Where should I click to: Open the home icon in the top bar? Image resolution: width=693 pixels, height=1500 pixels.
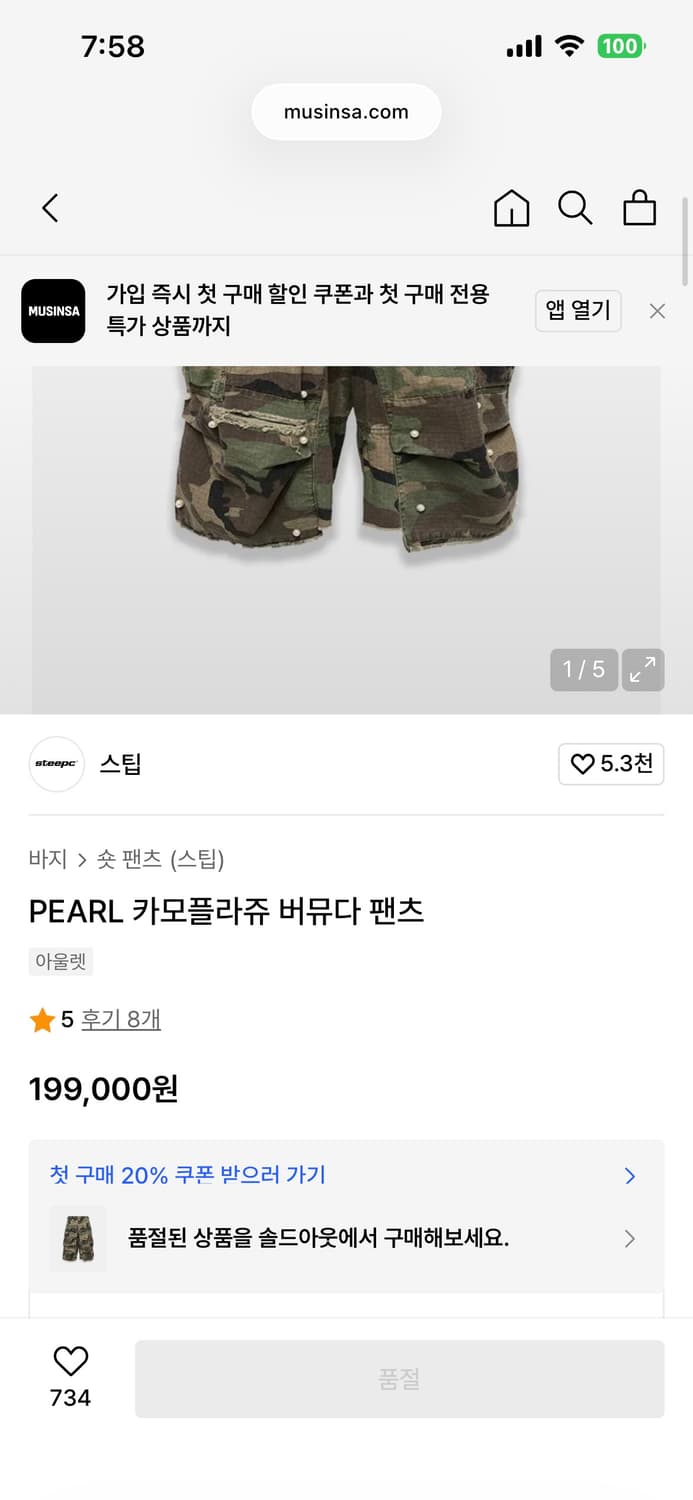(x=511, y=208)
